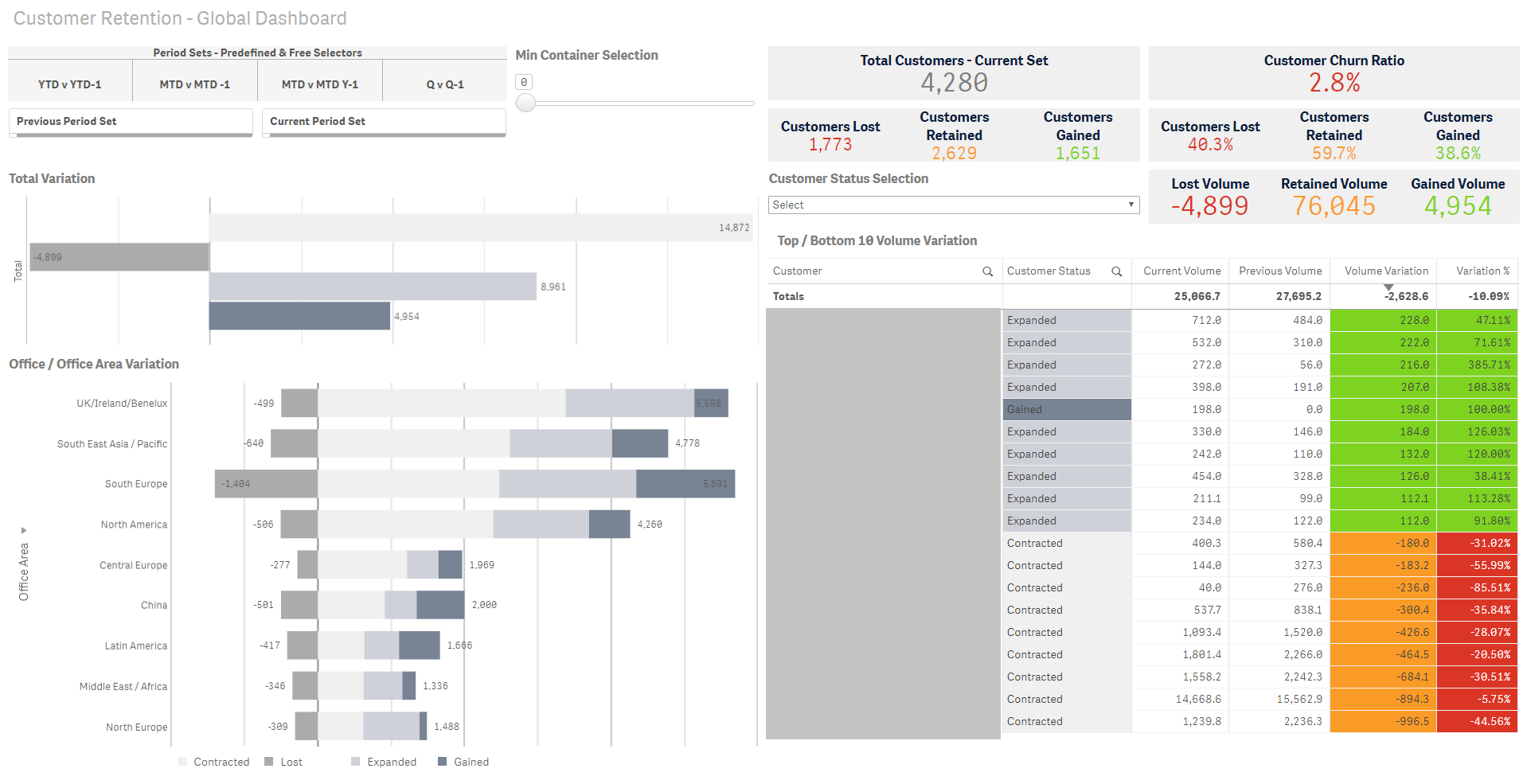The width and height of the screenshot is (1523, 784).
Task: Open the Previous Period Set selector
Action: point(131,123)
